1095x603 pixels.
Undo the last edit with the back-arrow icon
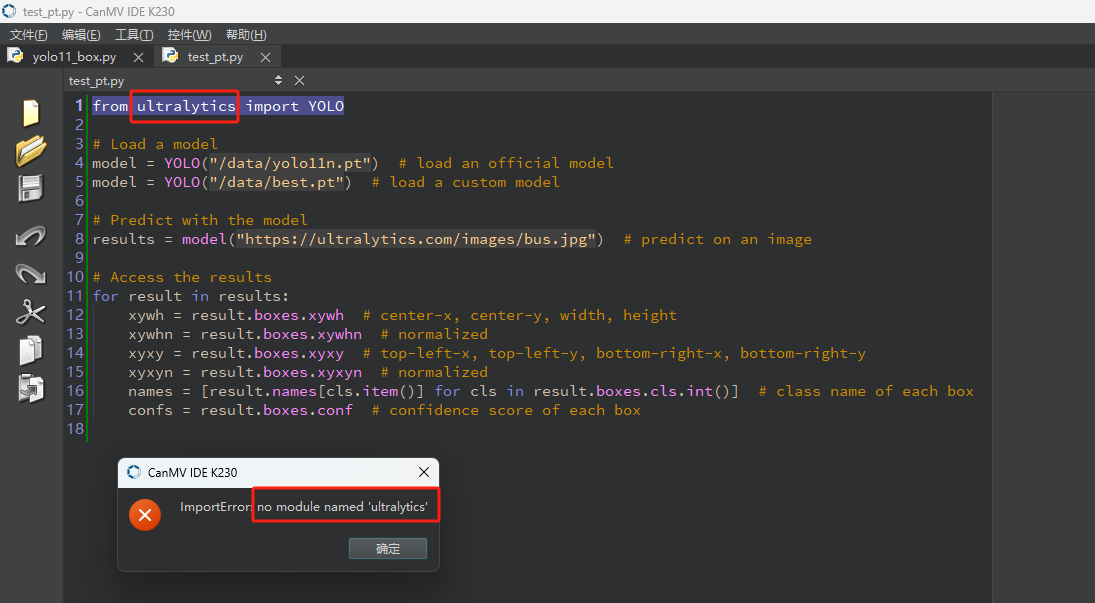(31, 236)
